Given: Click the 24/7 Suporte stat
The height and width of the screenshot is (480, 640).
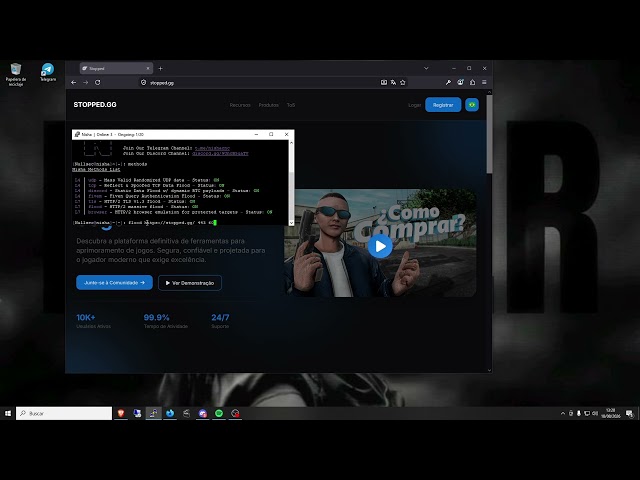Looking at the screenshot, I should (220, 321).
